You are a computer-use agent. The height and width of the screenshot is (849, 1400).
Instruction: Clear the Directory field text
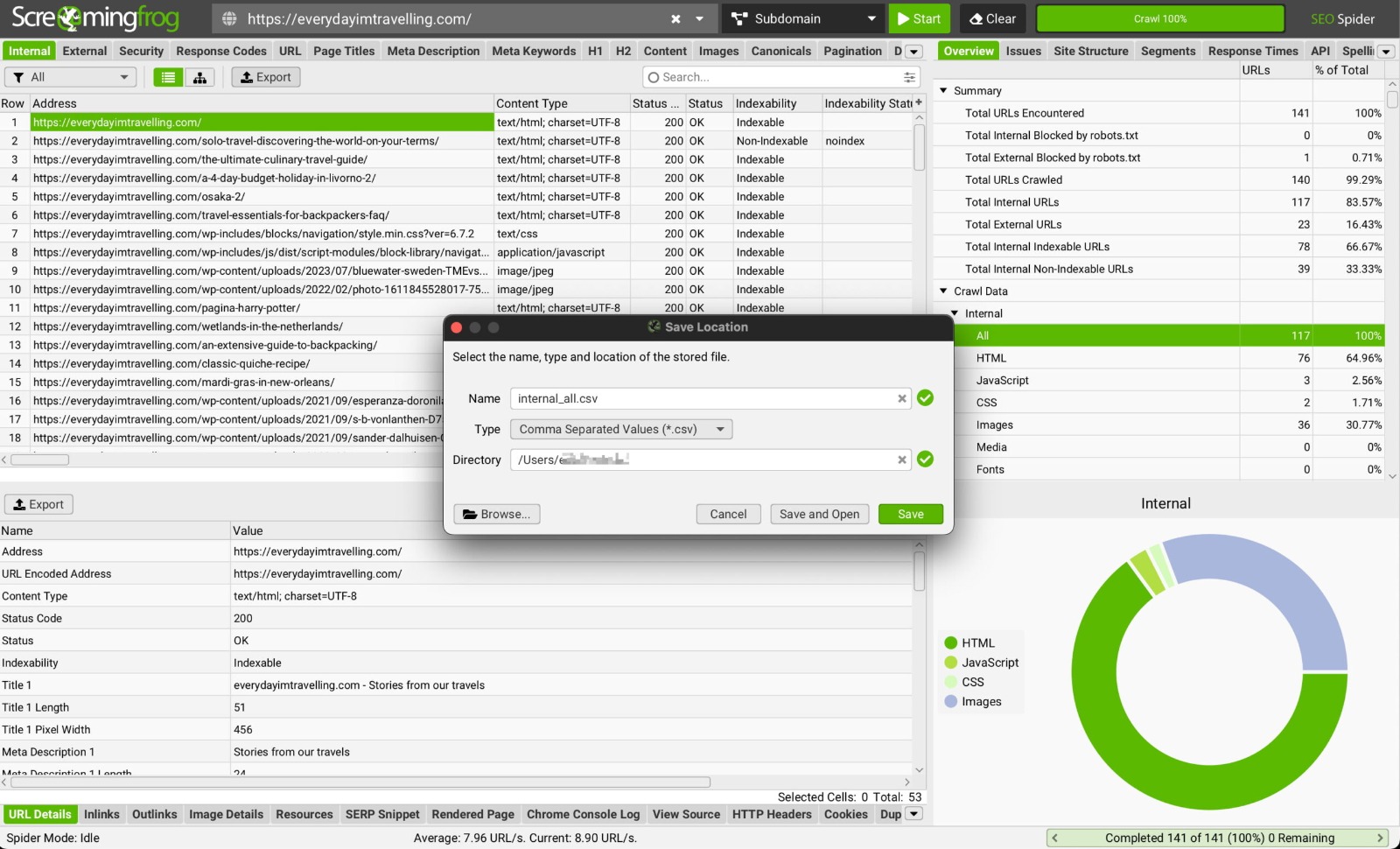(901, 460)
